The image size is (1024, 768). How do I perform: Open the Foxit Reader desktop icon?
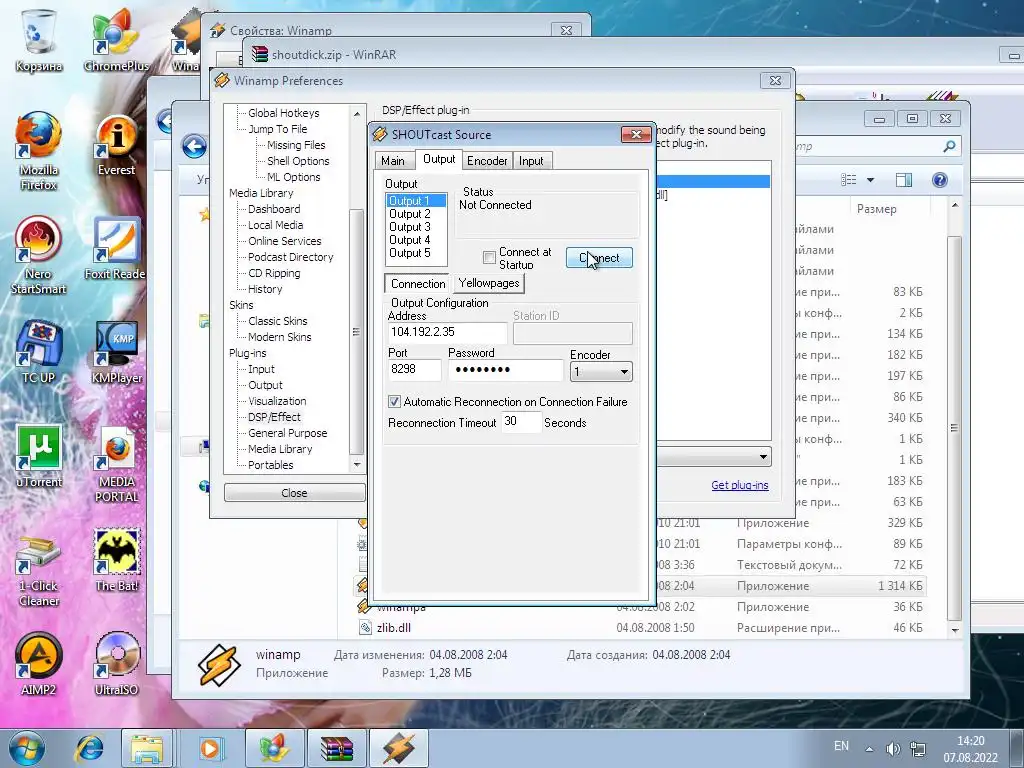115,248
